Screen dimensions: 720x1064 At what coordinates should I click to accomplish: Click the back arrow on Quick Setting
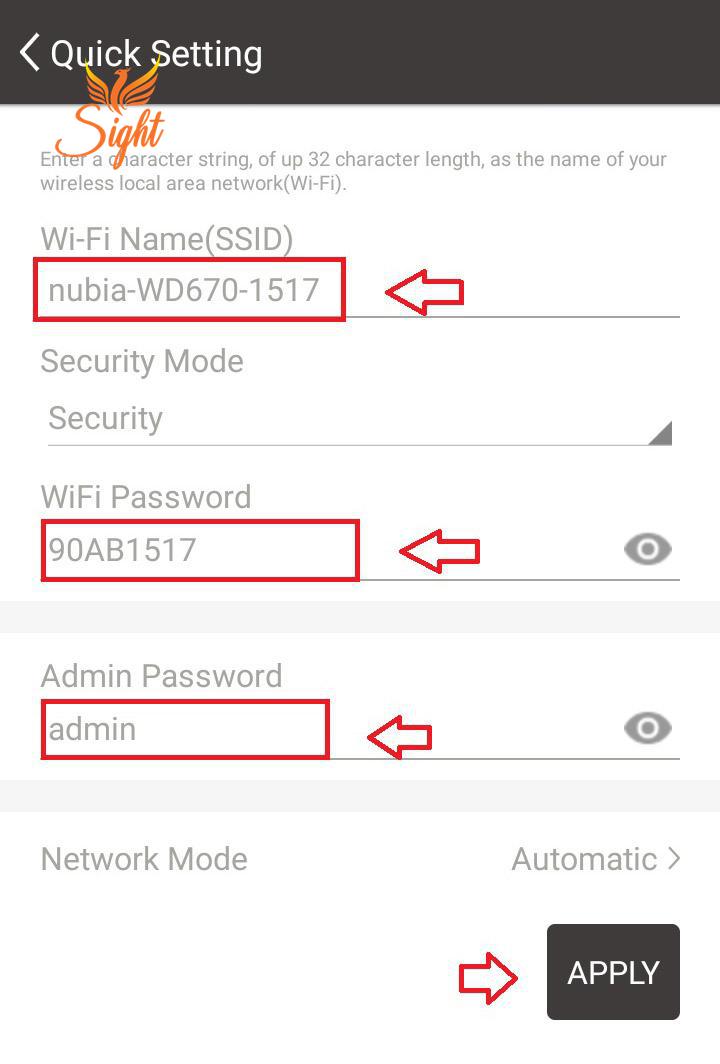28,52
